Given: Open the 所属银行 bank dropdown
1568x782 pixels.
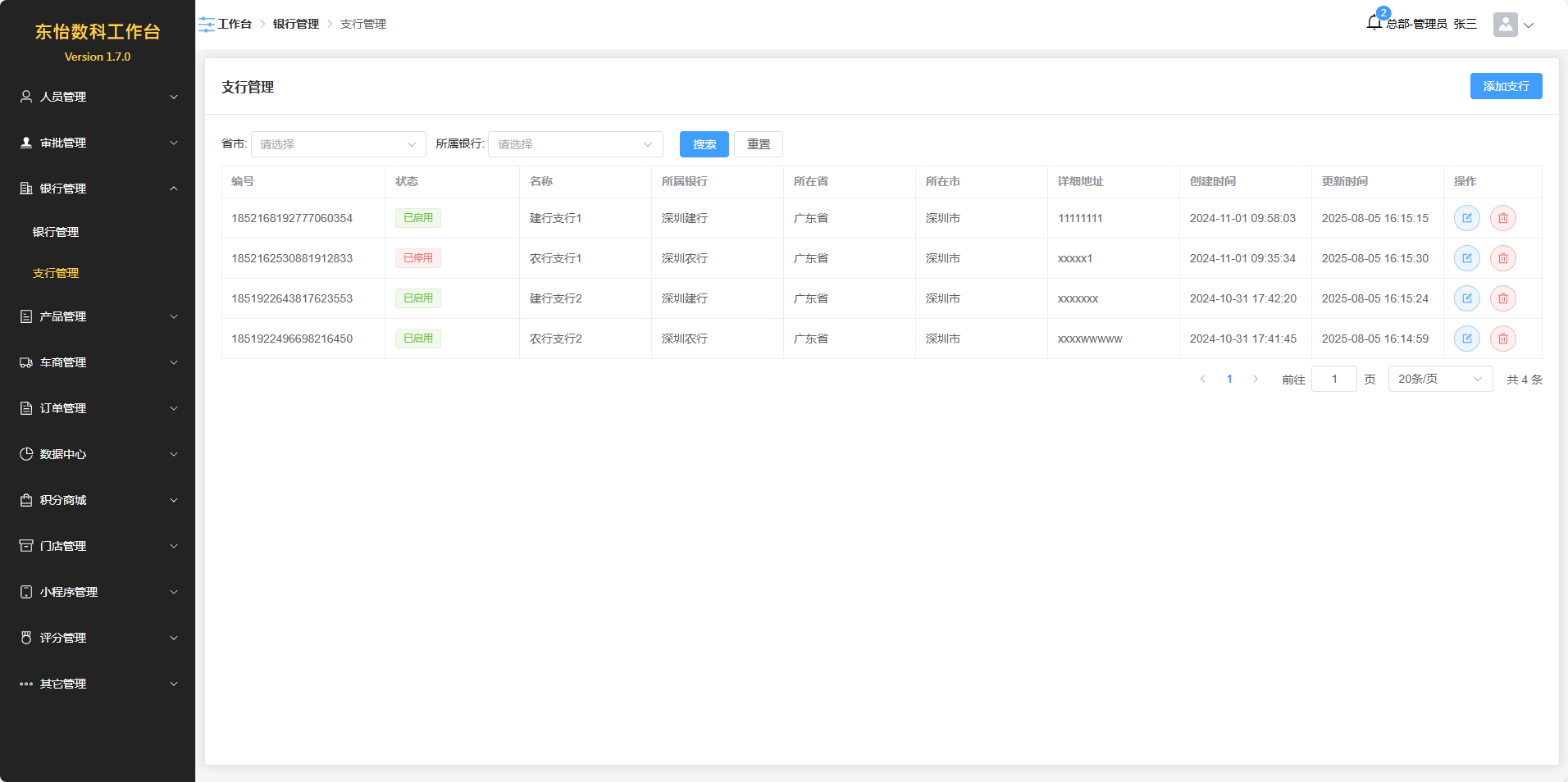Looking at the screenshot, I should point(575,144).
